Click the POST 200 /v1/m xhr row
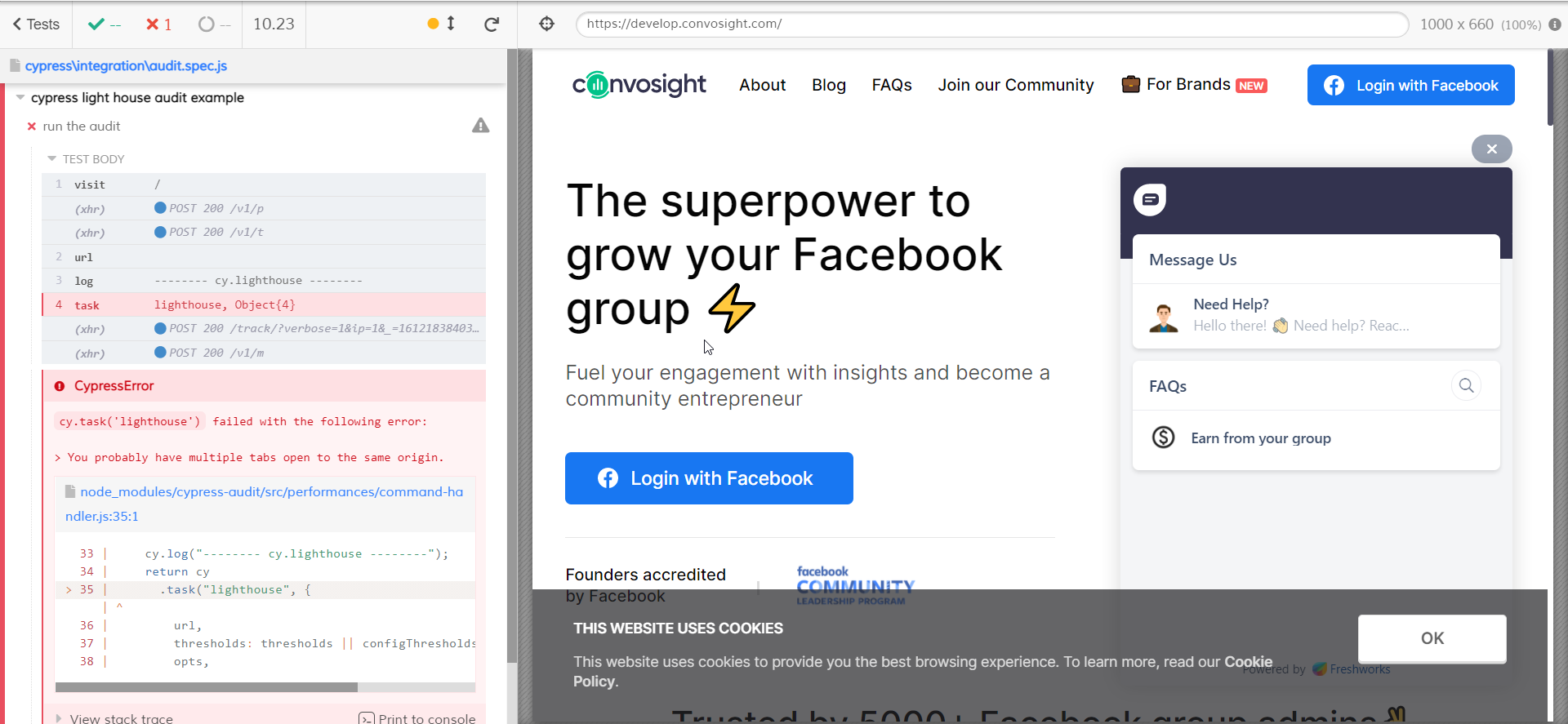This screenshot has height=724, width=1568. tap(264, 353)
